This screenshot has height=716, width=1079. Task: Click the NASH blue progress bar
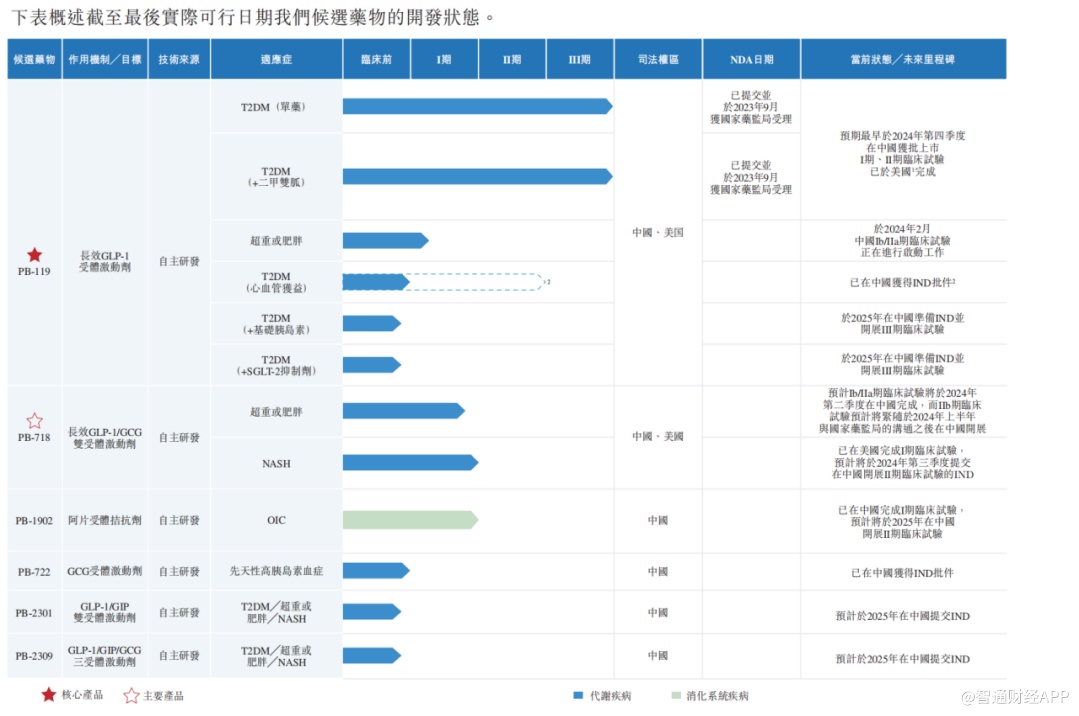[x=410, y=462]
